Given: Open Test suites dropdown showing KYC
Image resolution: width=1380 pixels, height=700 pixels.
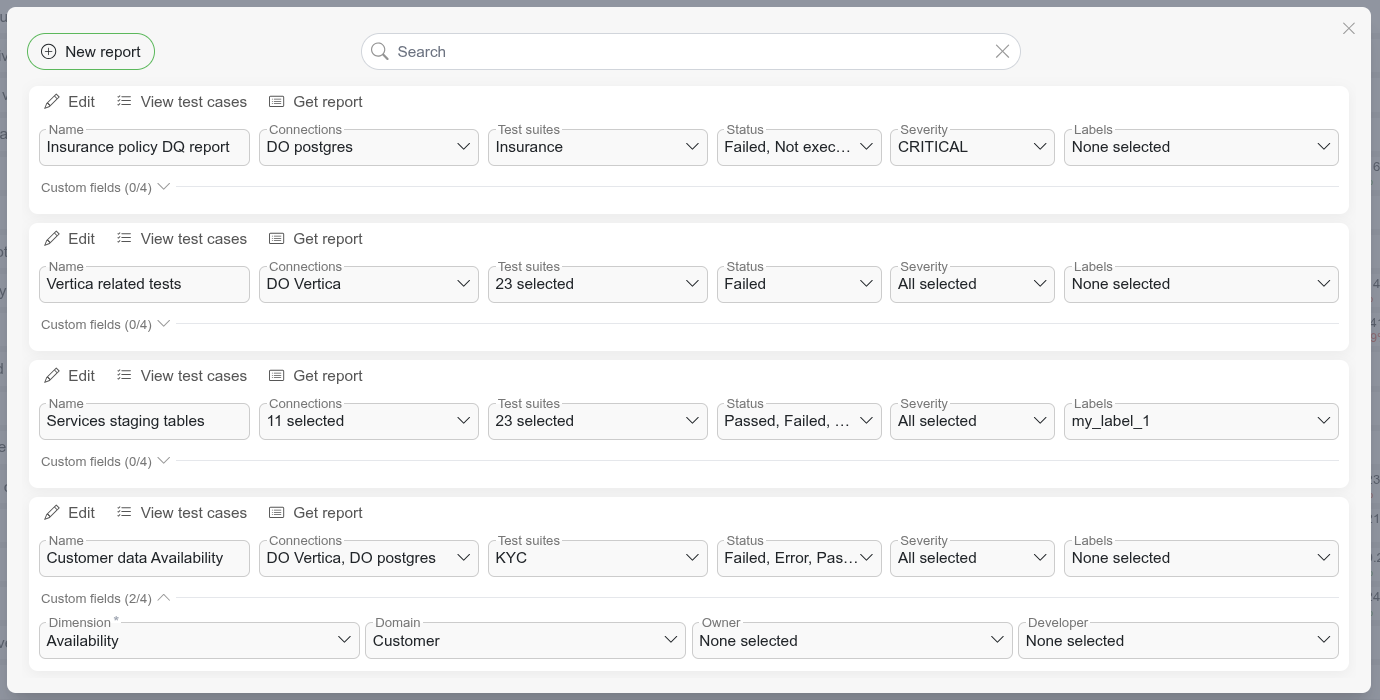Looking at the screenshot, I should 597,558.
